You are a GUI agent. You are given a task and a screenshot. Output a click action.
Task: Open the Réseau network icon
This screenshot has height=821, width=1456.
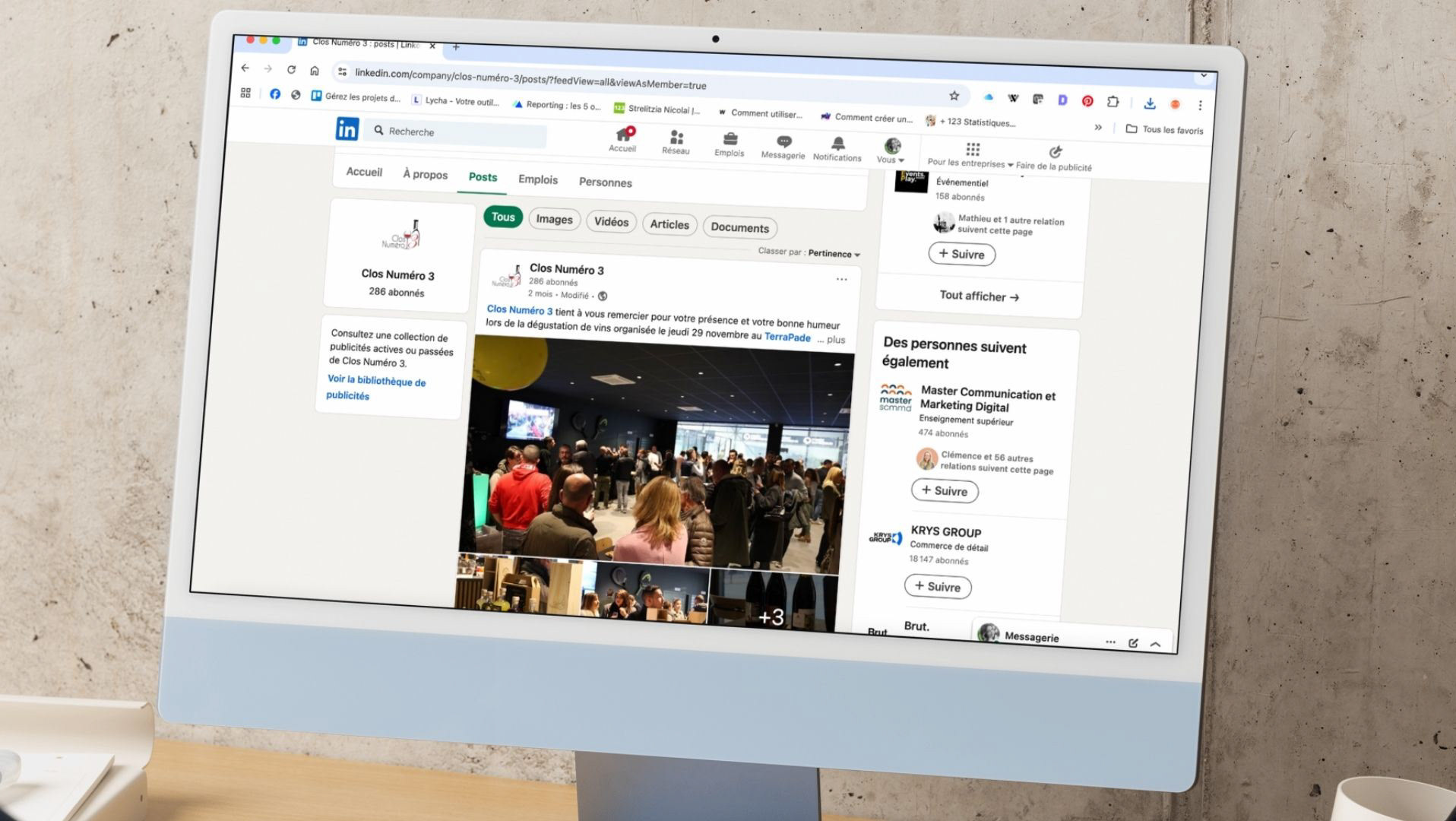pyautogui.click(x=676, y=138)
